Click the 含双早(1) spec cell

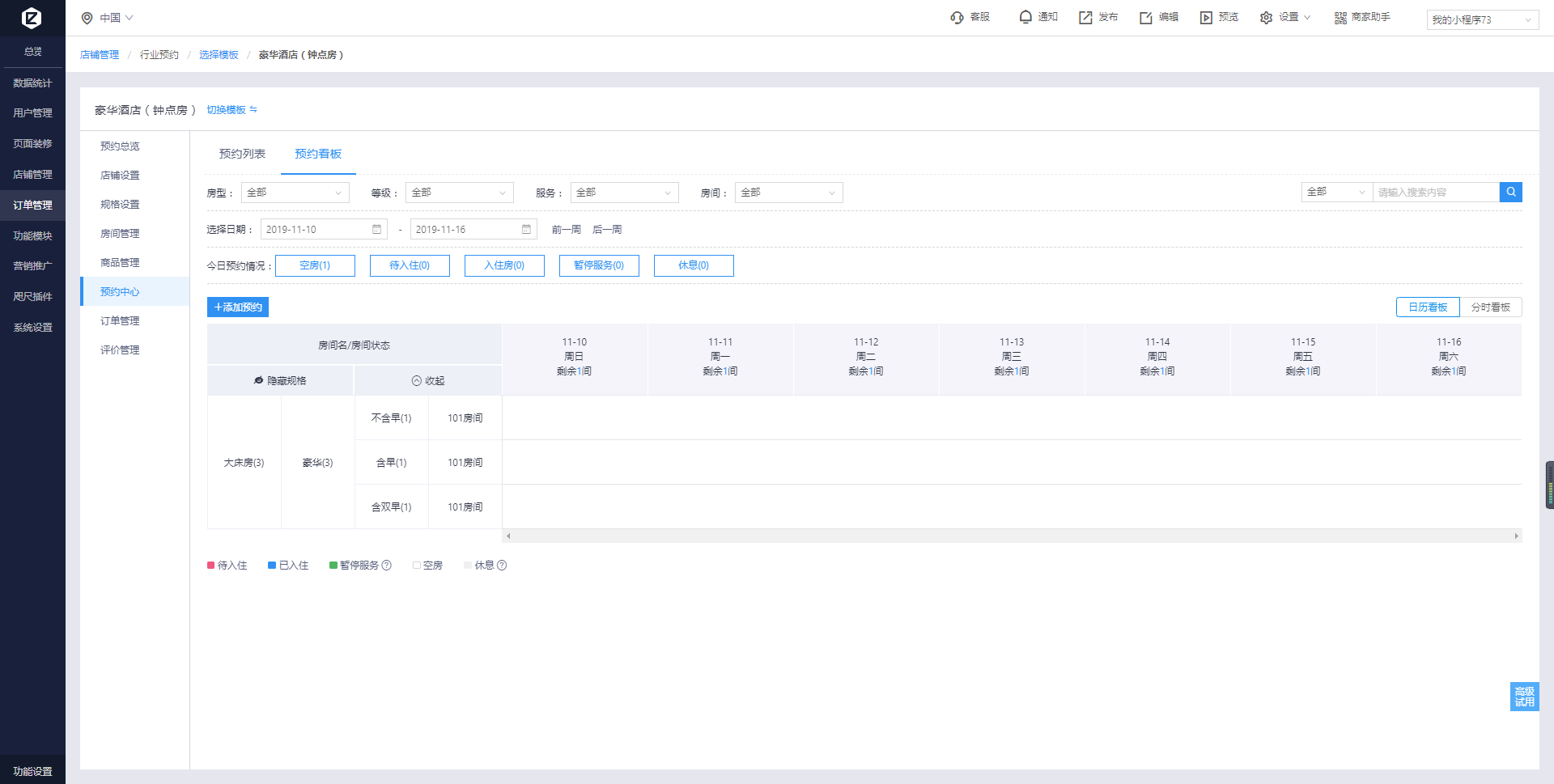391,507
